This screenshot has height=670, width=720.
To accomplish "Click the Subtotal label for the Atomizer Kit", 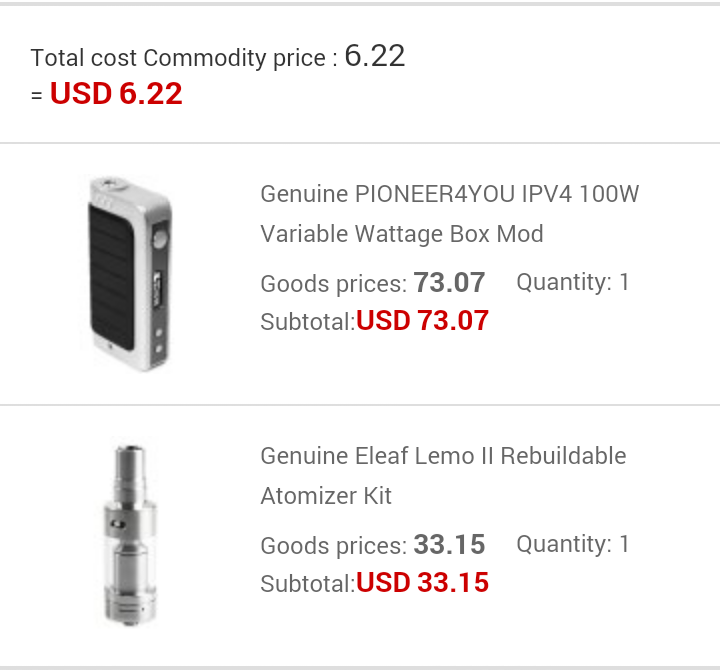I will [x=307, y=584].
